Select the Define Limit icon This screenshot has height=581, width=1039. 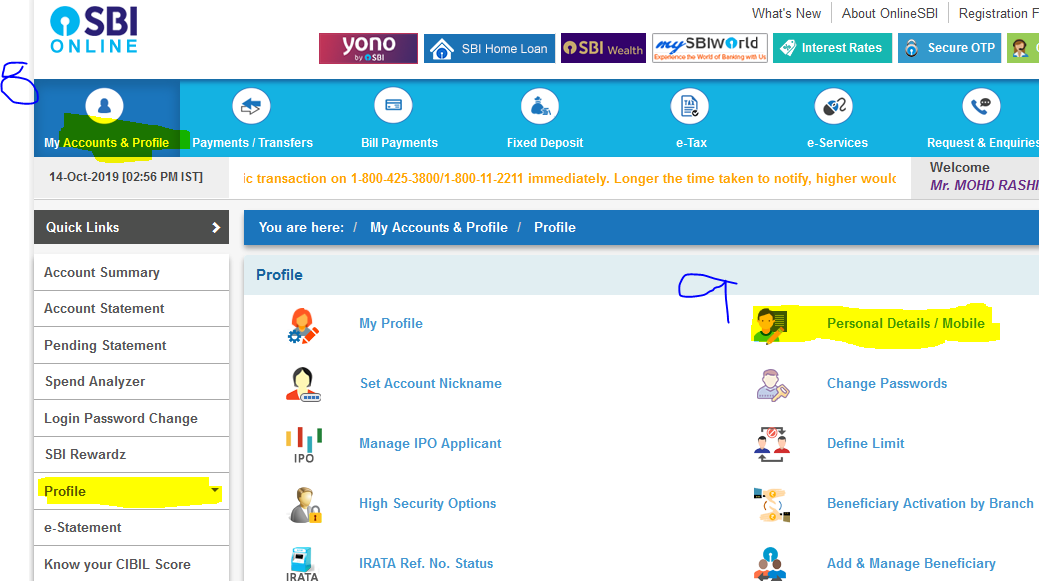tap(771, 444)
